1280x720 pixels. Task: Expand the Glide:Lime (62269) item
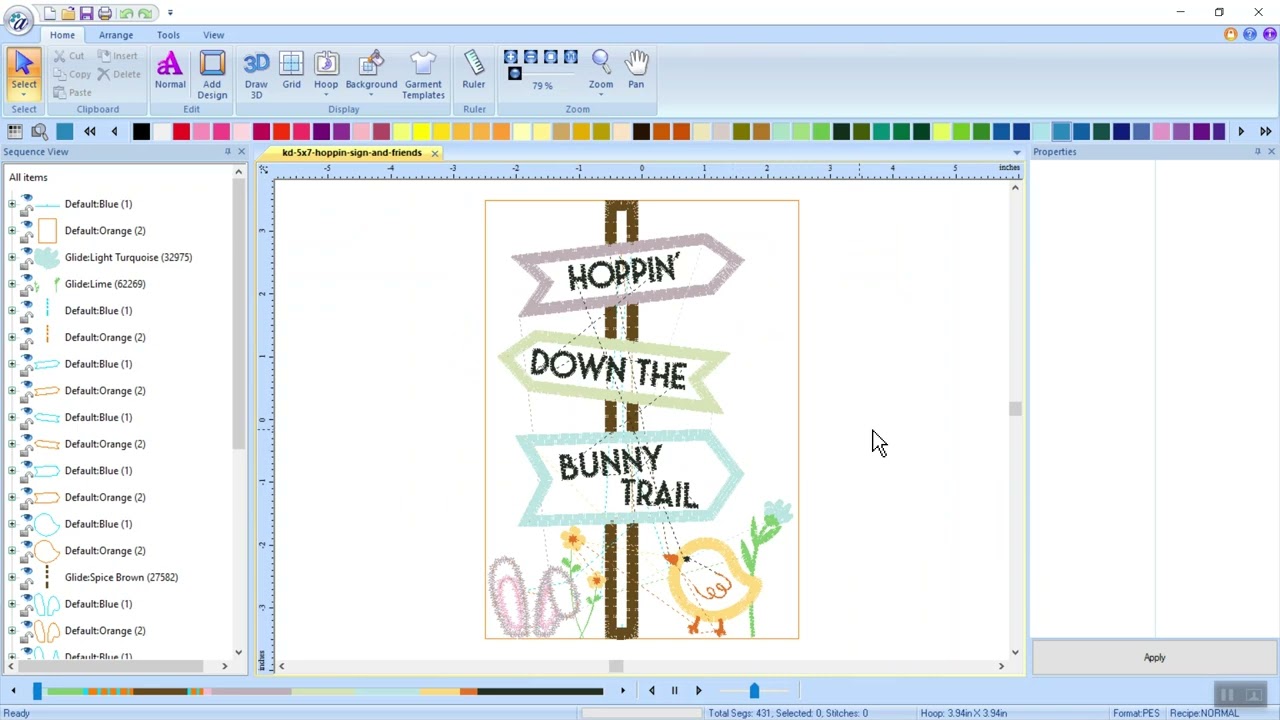pyautogui.click(x=12, y=284)
